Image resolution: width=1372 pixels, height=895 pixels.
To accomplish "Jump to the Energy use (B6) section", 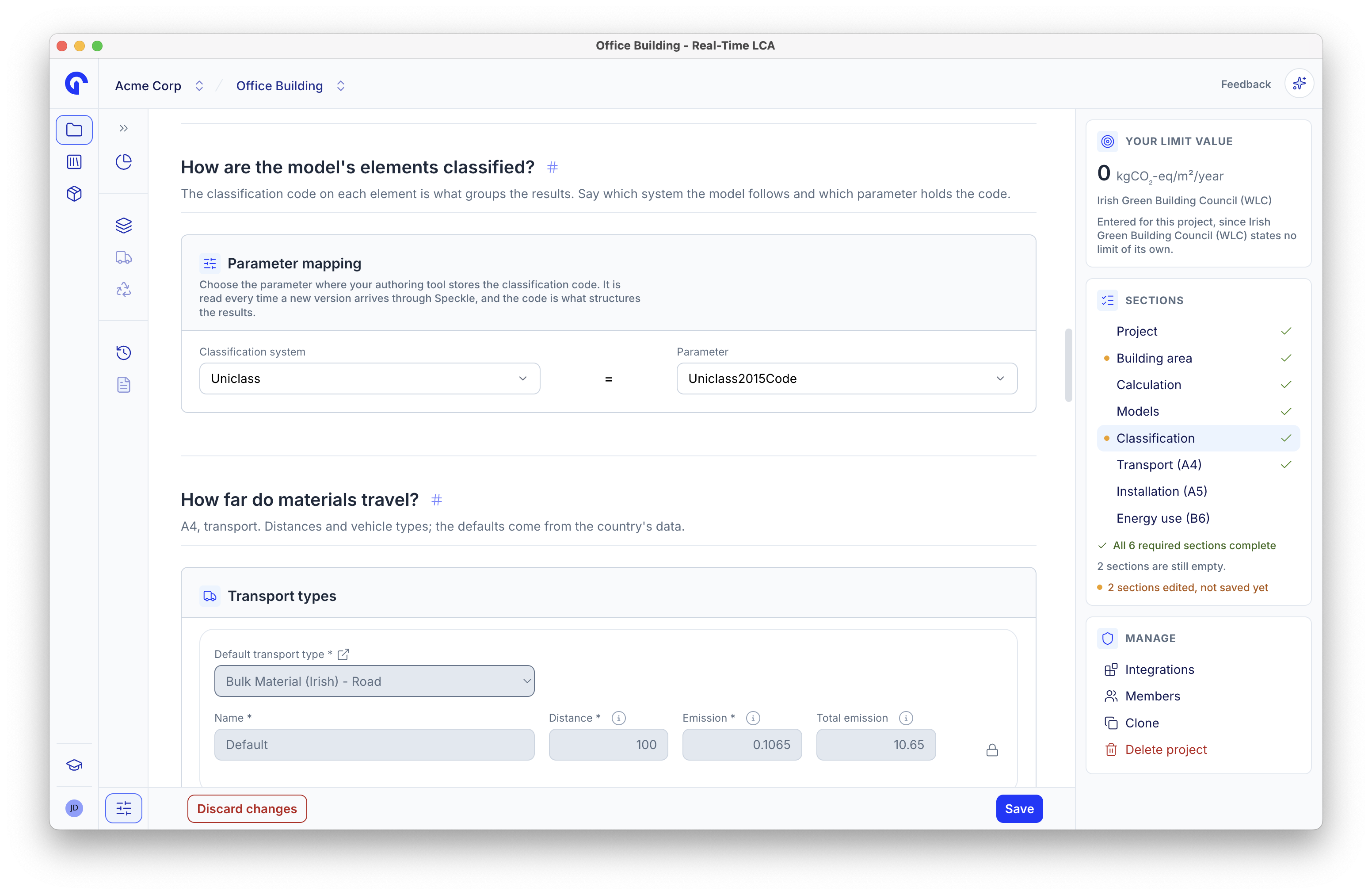I will point(1198,518).
